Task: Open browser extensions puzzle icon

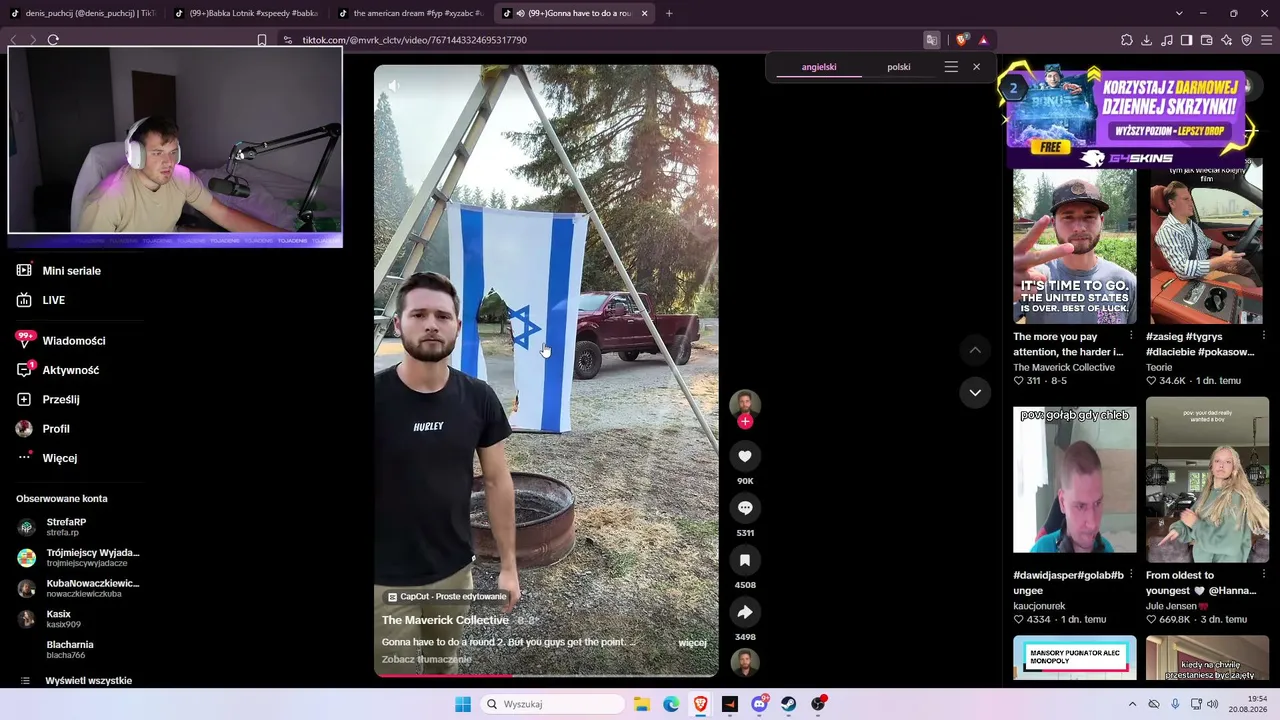Action: tap(1127, 40)
